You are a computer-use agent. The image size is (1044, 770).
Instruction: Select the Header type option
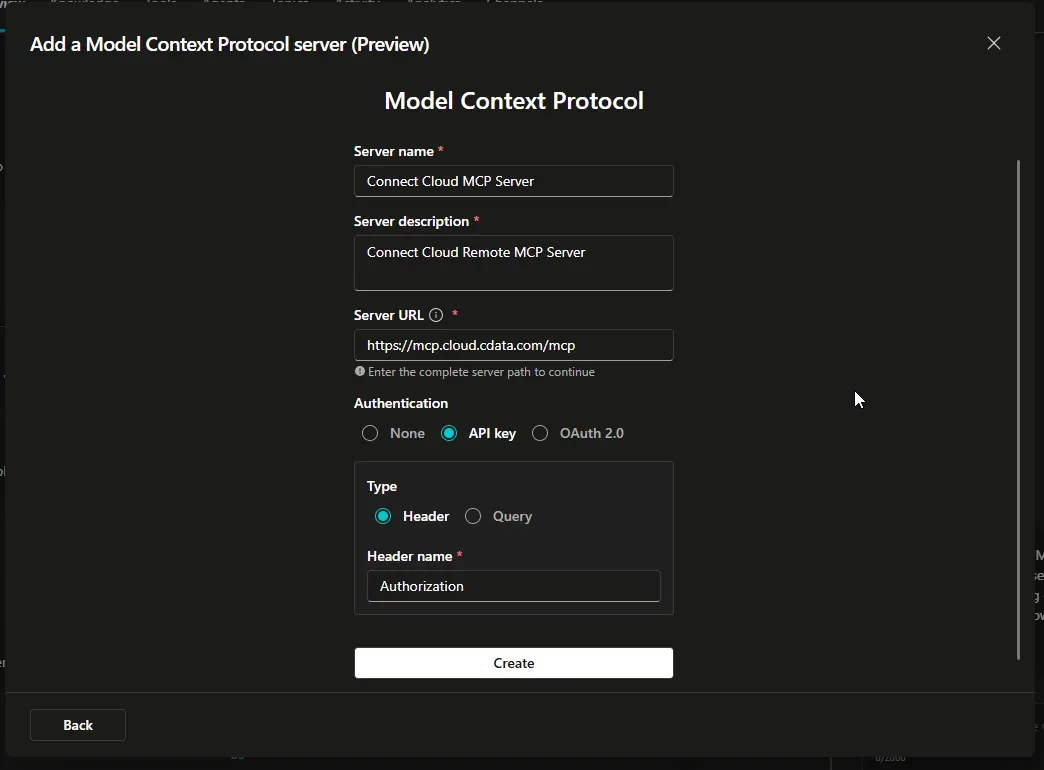(383, 516)
